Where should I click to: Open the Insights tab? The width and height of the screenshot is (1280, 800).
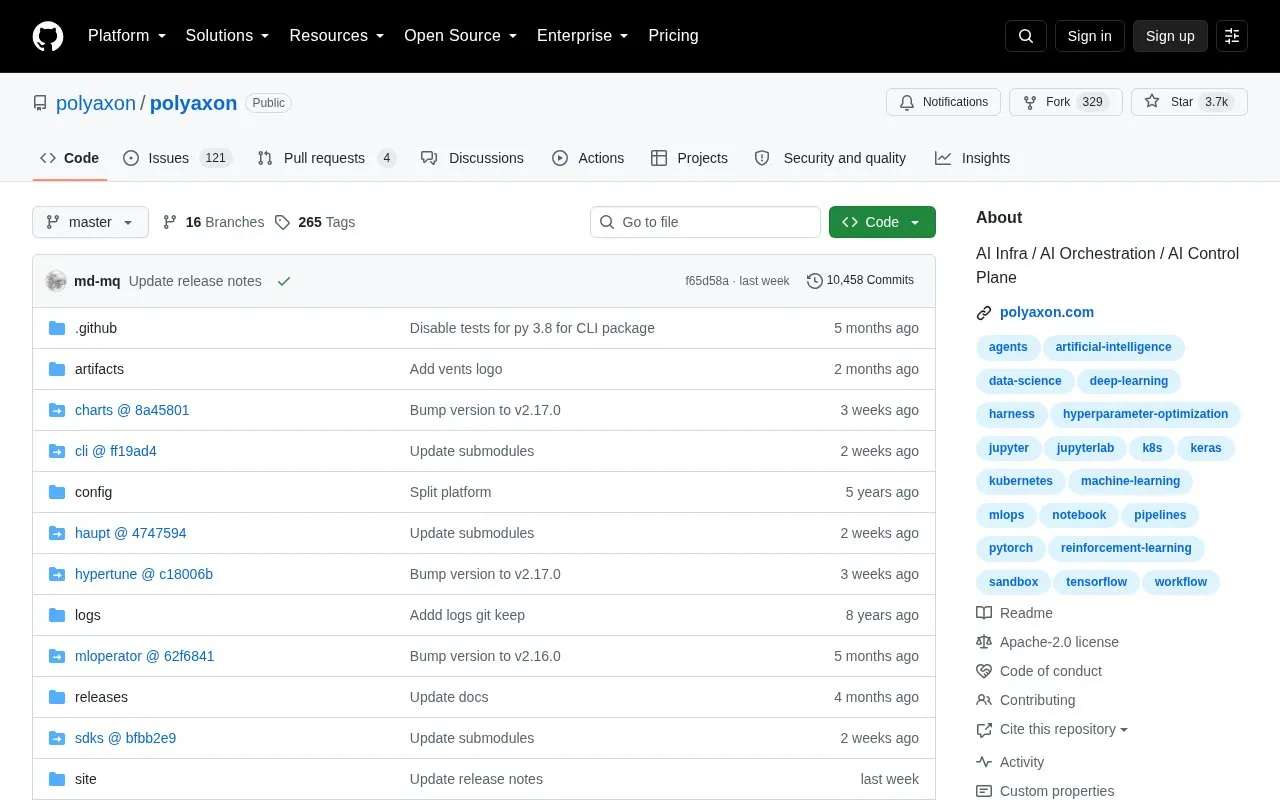coord(972,158)
